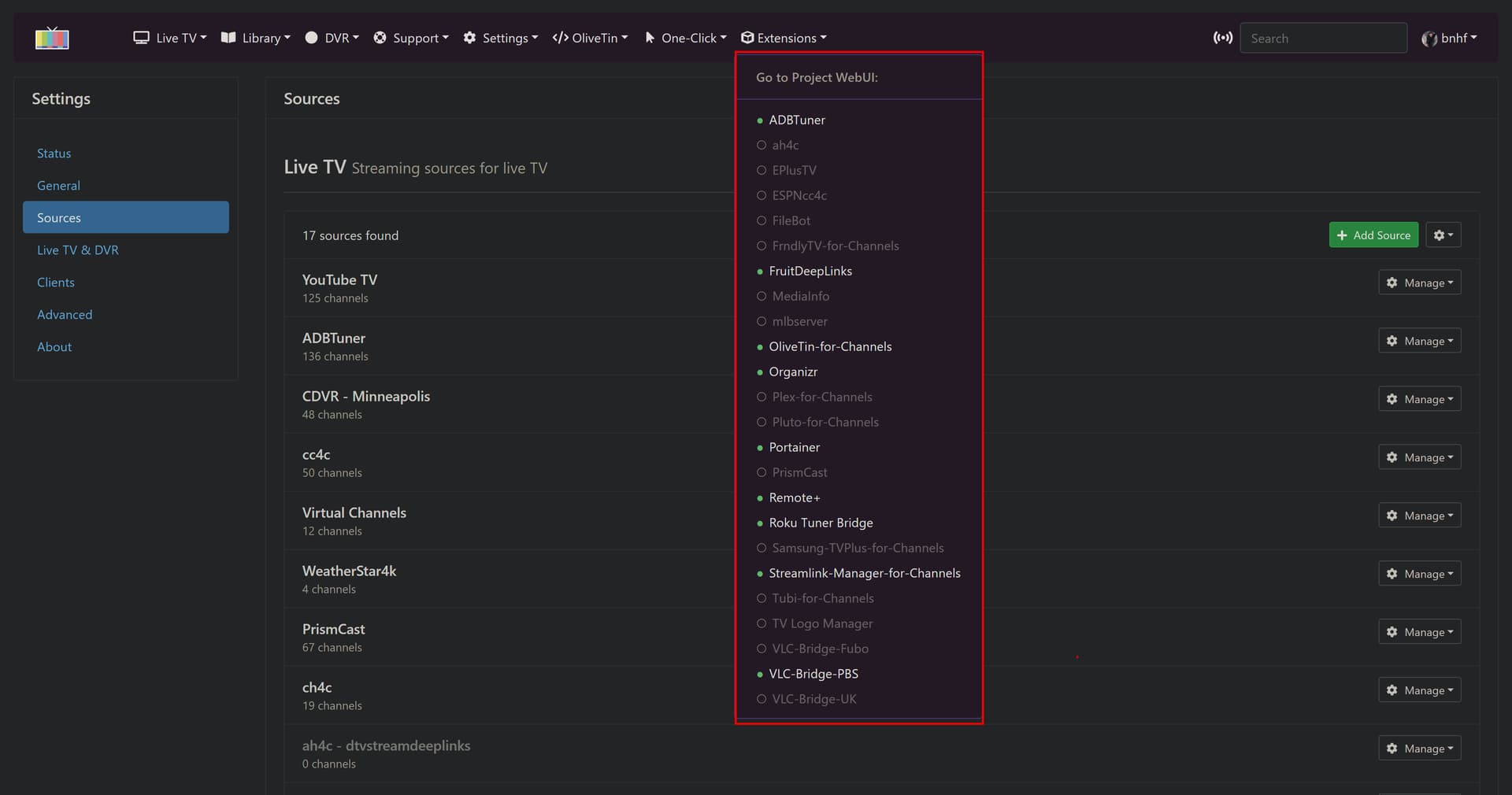Click the green status dot beside ADBTuner
The height and width of the screenshot is (795, 1512).
[760, 120]
